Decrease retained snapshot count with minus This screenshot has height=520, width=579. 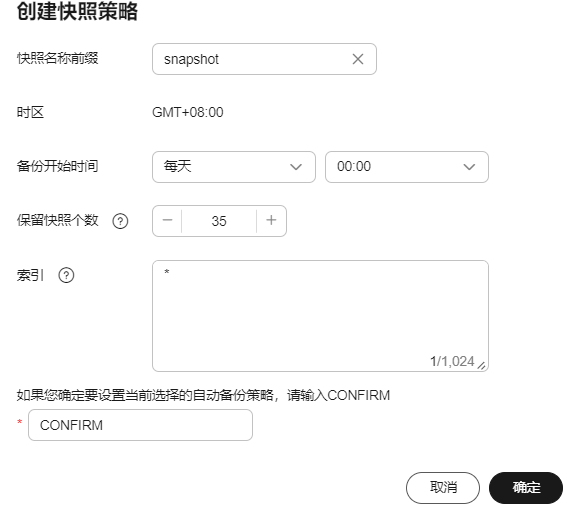click(167, 221)
